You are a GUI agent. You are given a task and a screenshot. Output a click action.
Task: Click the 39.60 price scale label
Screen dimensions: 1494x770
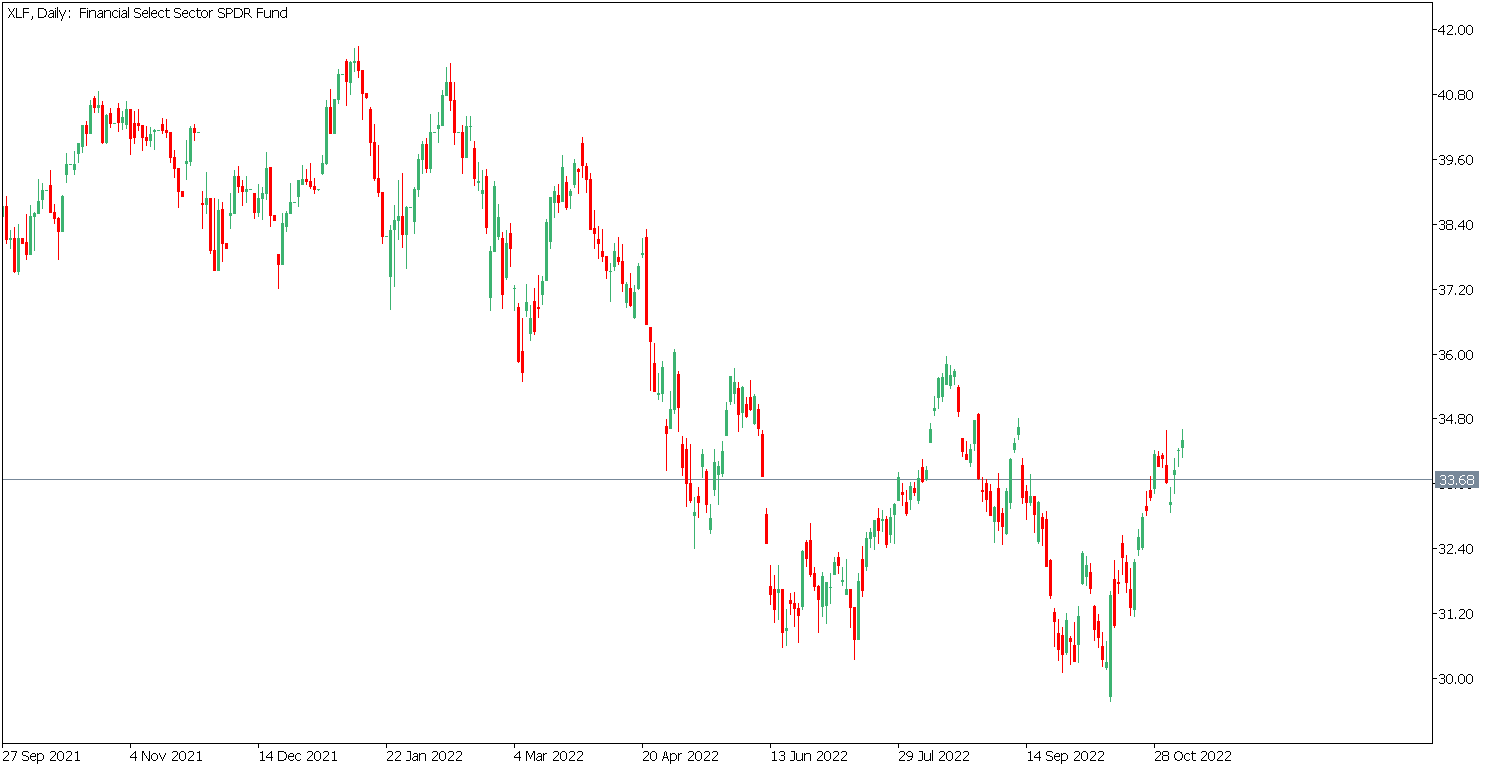pyautogui.click(x=1455, y=160)
